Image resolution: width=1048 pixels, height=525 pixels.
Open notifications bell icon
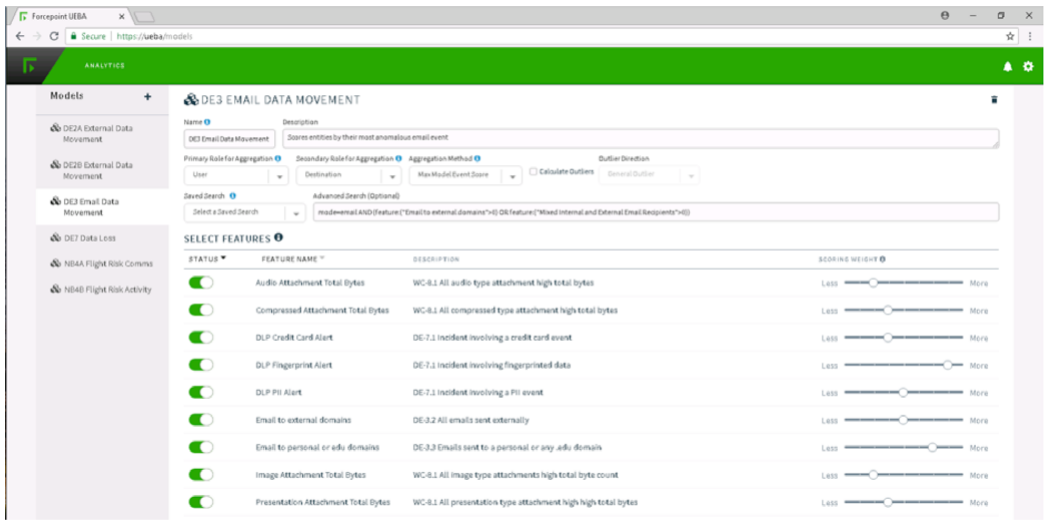1008,66
